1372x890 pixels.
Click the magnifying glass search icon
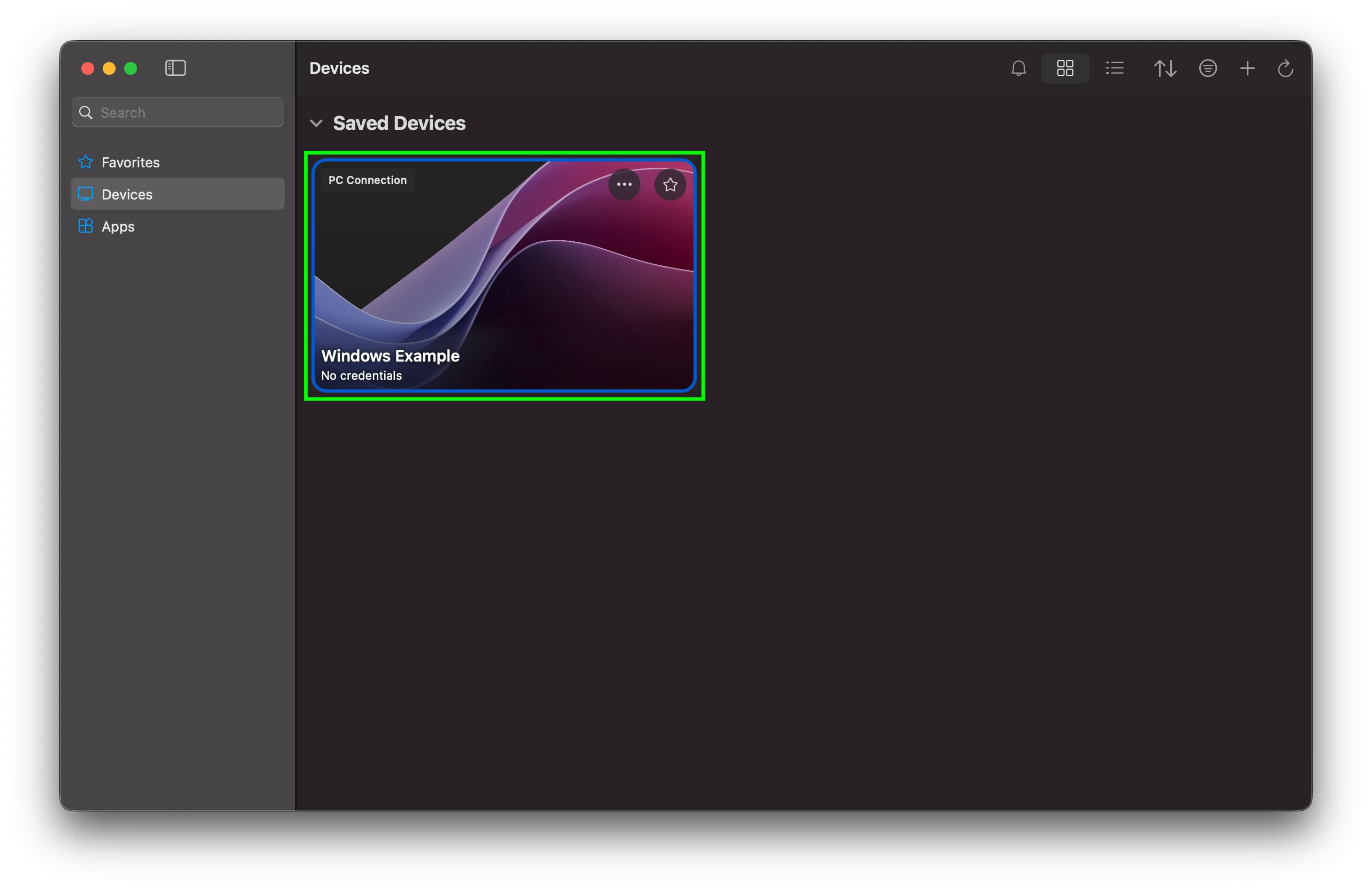point(86,112)
